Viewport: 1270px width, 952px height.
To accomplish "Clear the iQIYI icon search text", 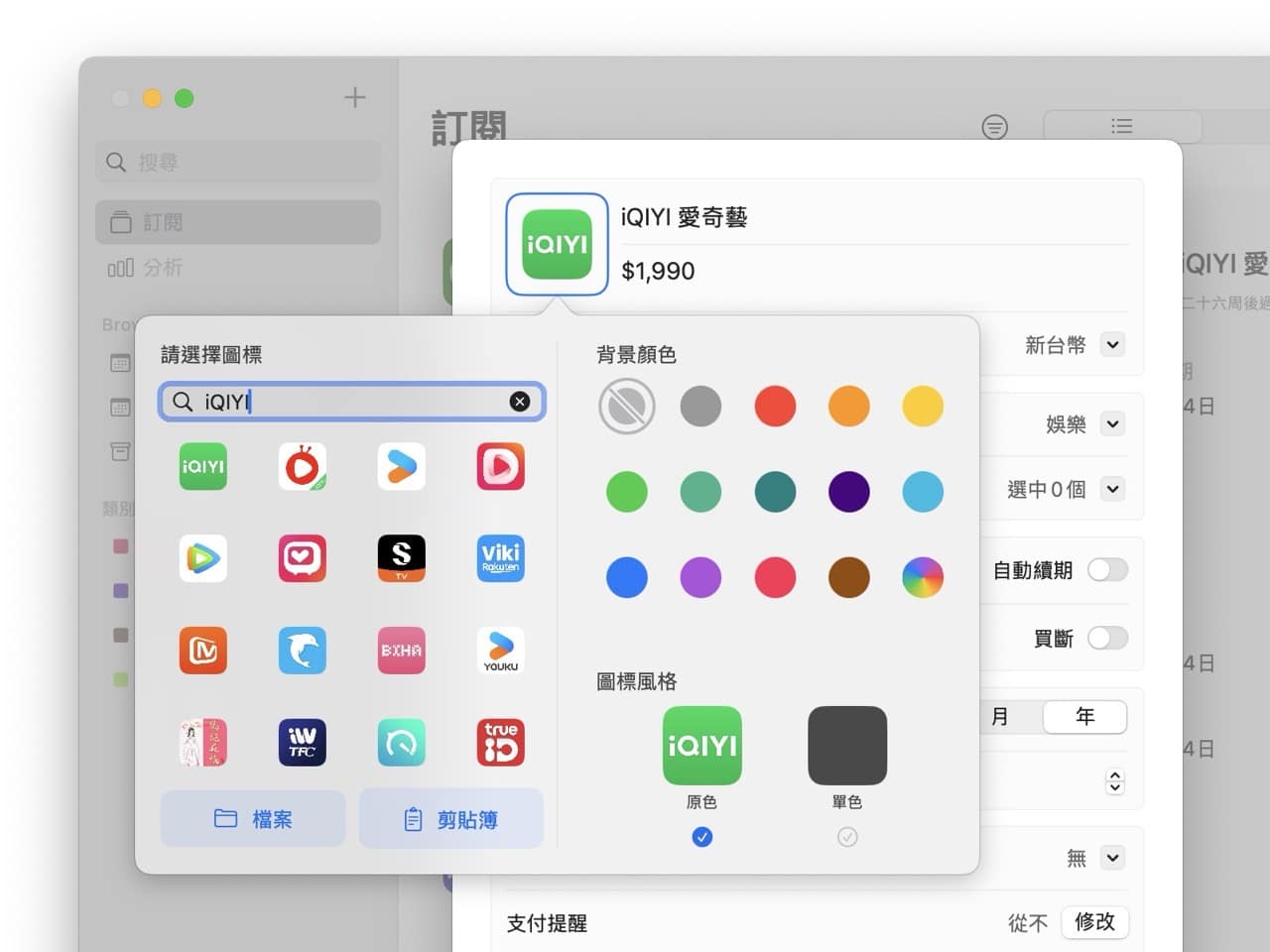I will point(520,401).
